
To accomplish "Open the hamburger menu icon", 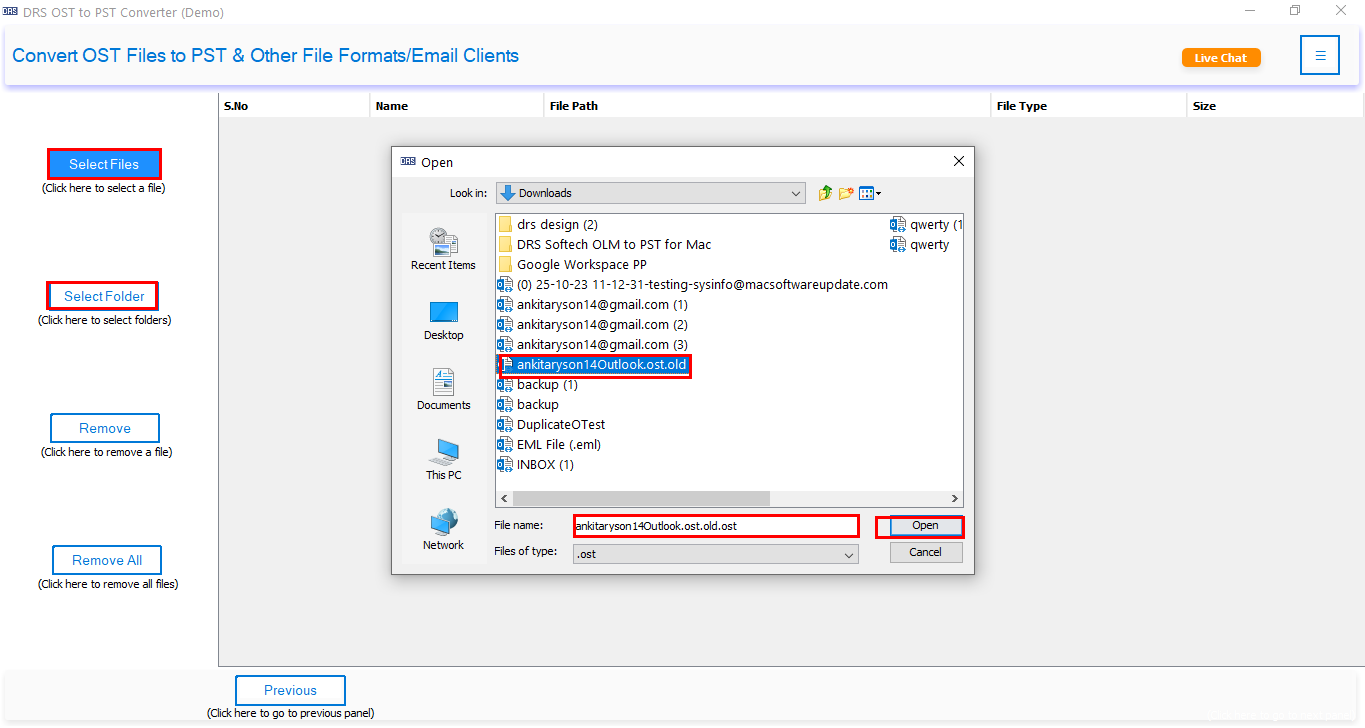I will [1319, 56].
